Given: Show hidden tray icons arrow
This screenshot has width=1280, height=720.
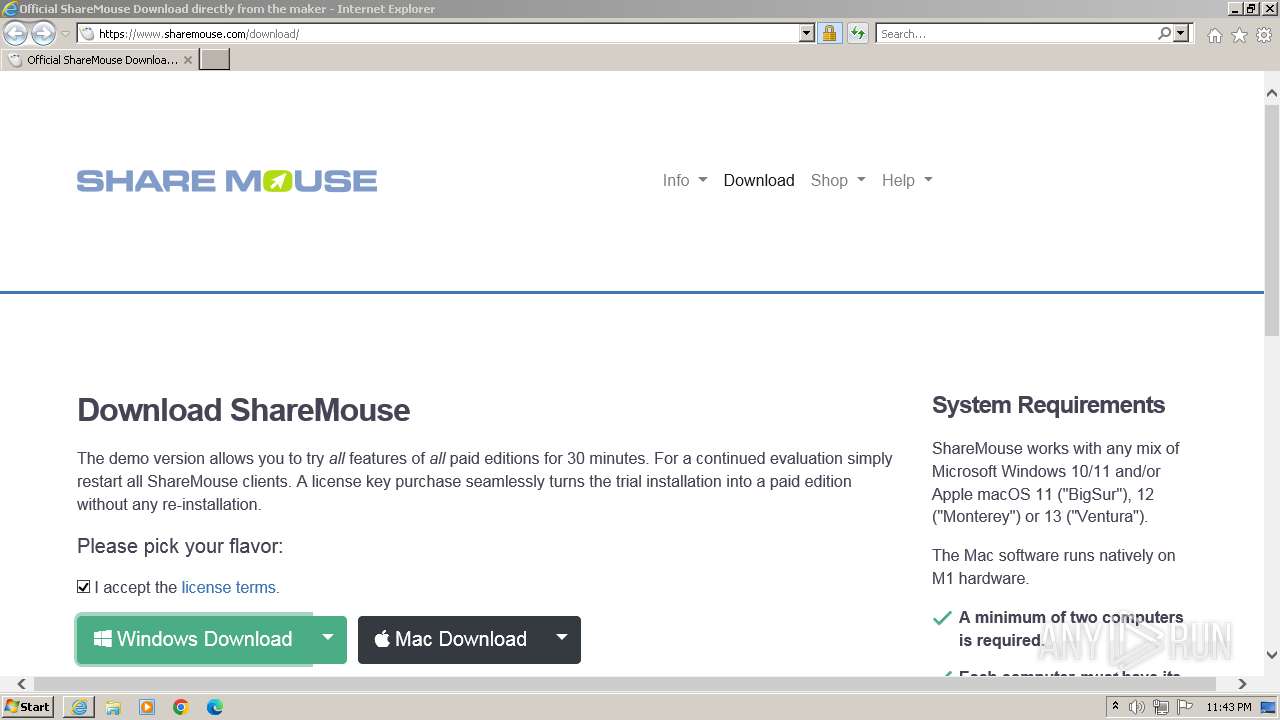Looking at the screenshot, I should (x=1115, y=707).
